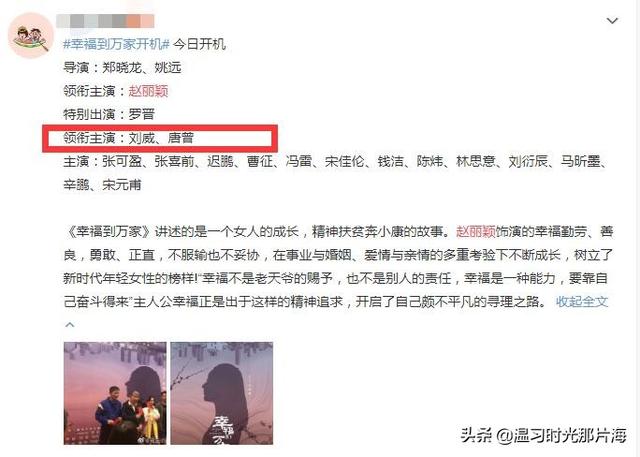Open the #幸福到万家开机# hashtag topic
640x457 pixels.
pos(116,44)
